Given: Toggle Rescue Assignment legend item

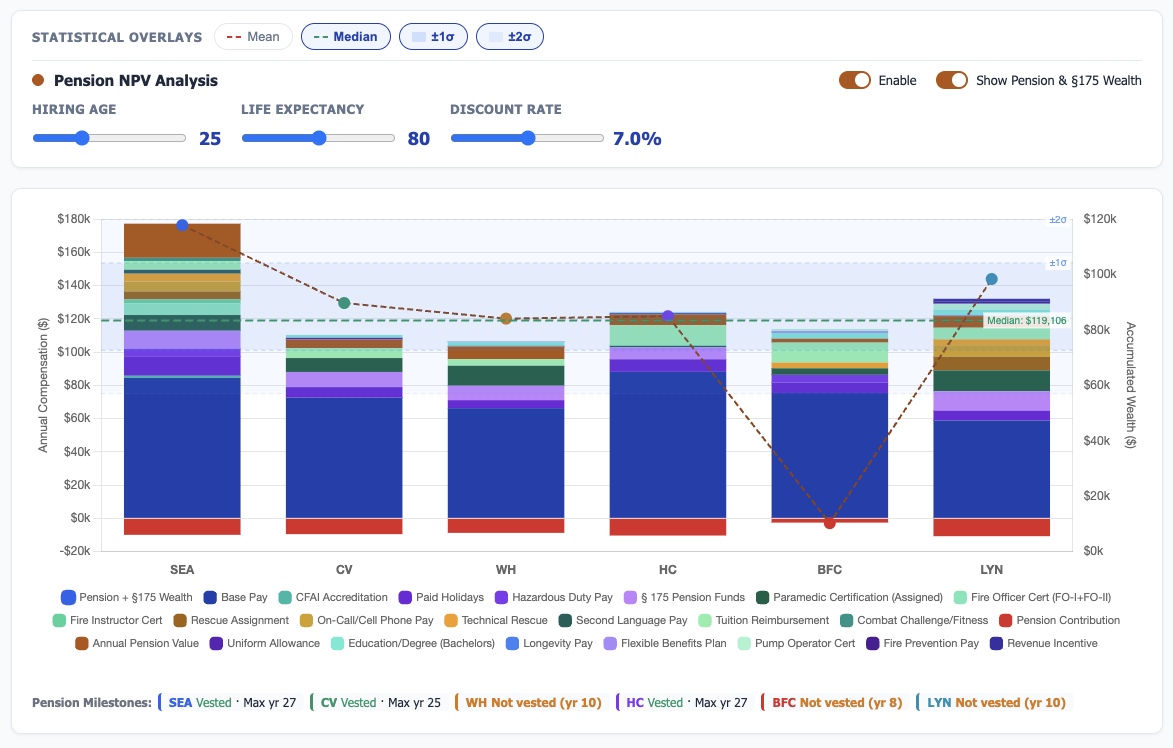Looking at the screenshot, I should point(230,621).
